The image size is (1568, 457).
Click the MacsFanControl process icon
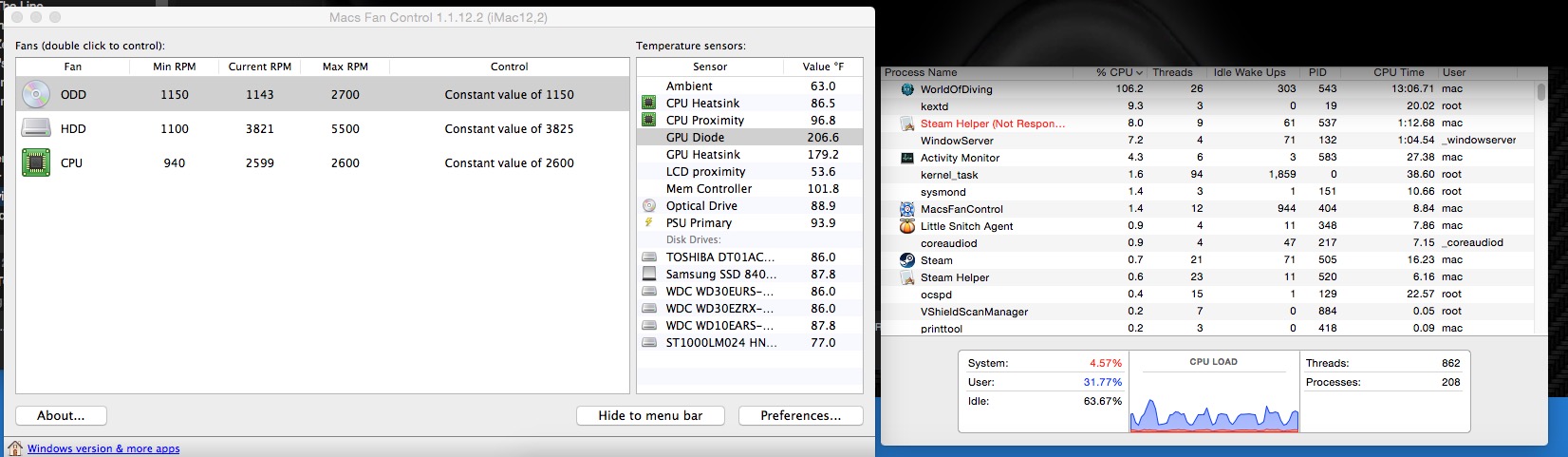click(906, 209)
